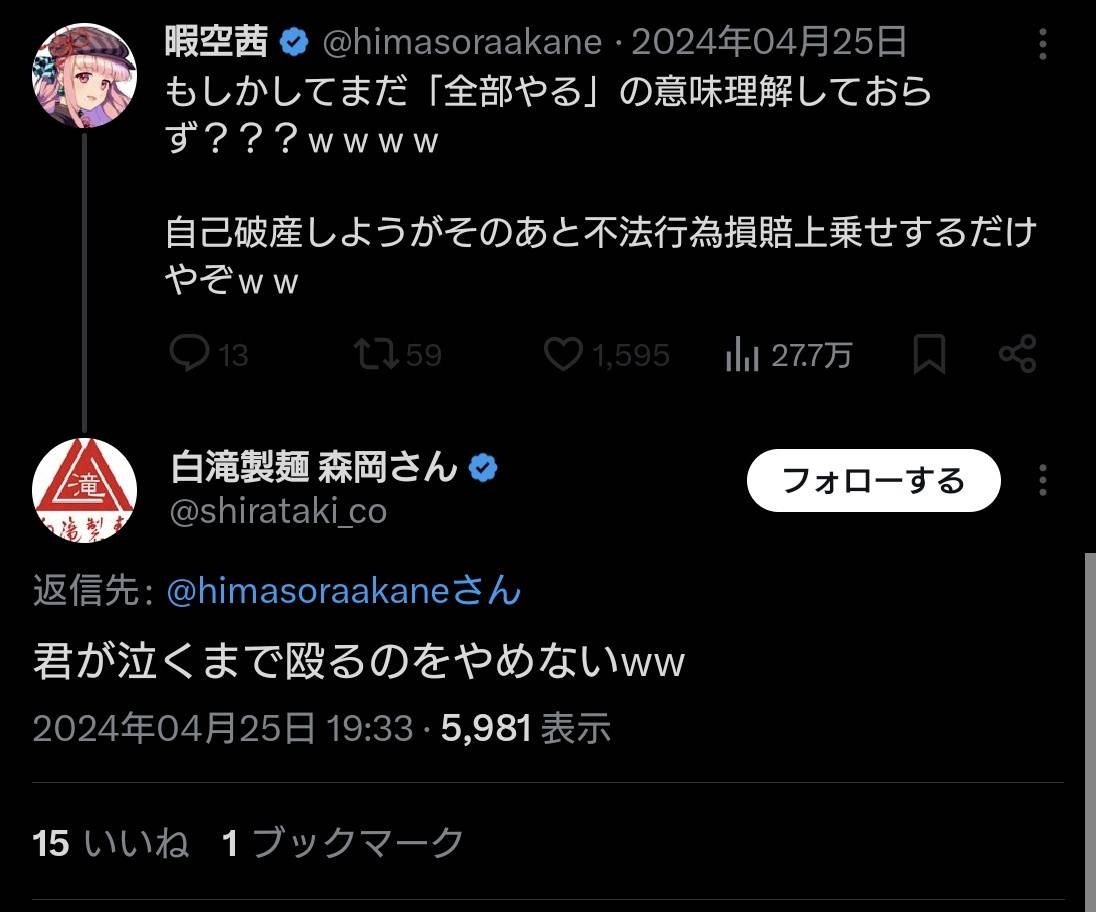
Task: Open the @shirataki_co handle
Action: [278, 511]
